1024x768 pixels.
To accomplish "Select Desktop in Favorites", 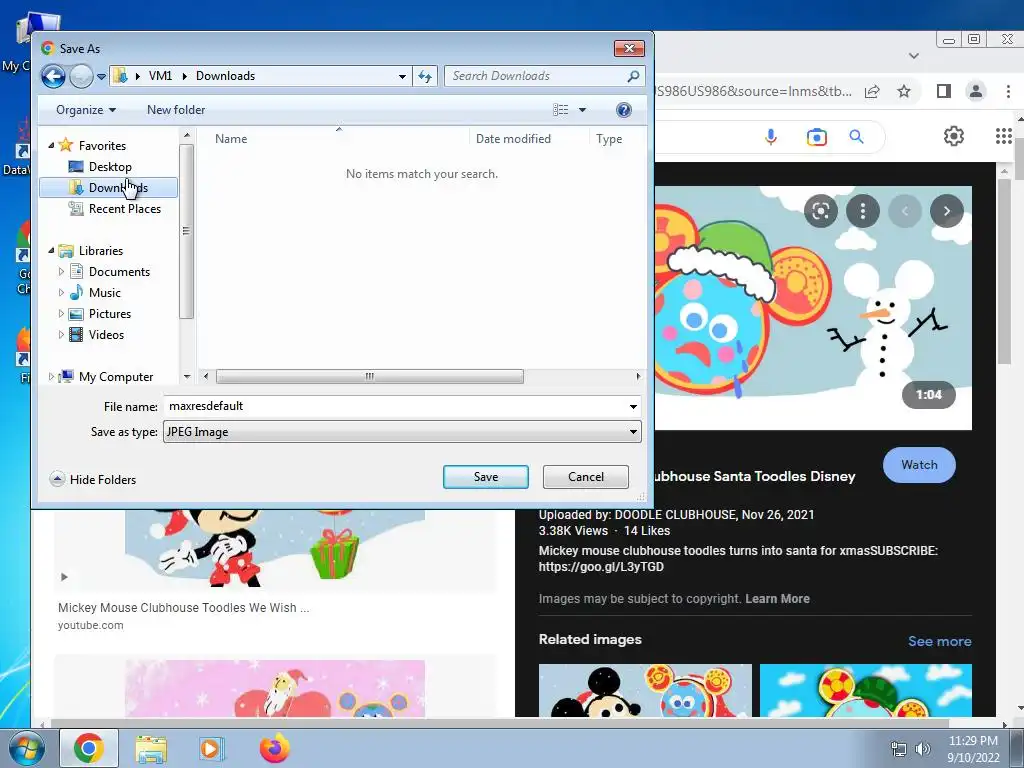I will [110, 167].
